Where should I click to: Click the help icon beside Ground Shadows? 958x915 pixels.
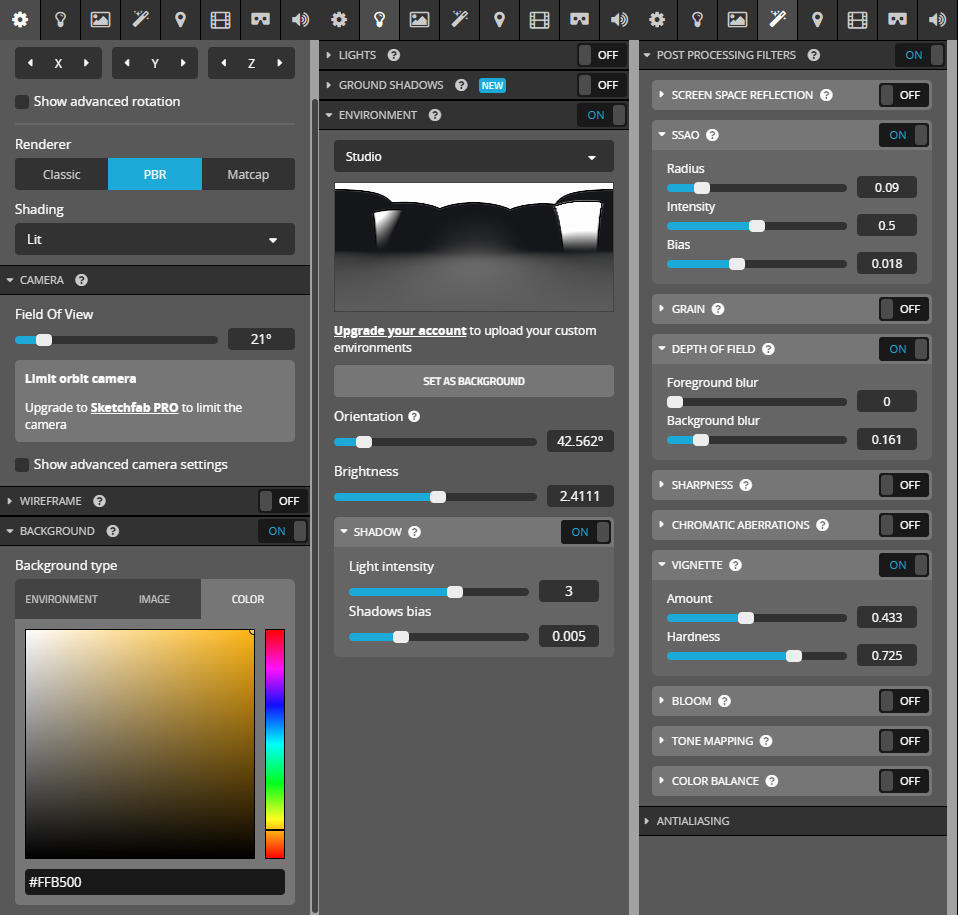(x=462, y=85)
